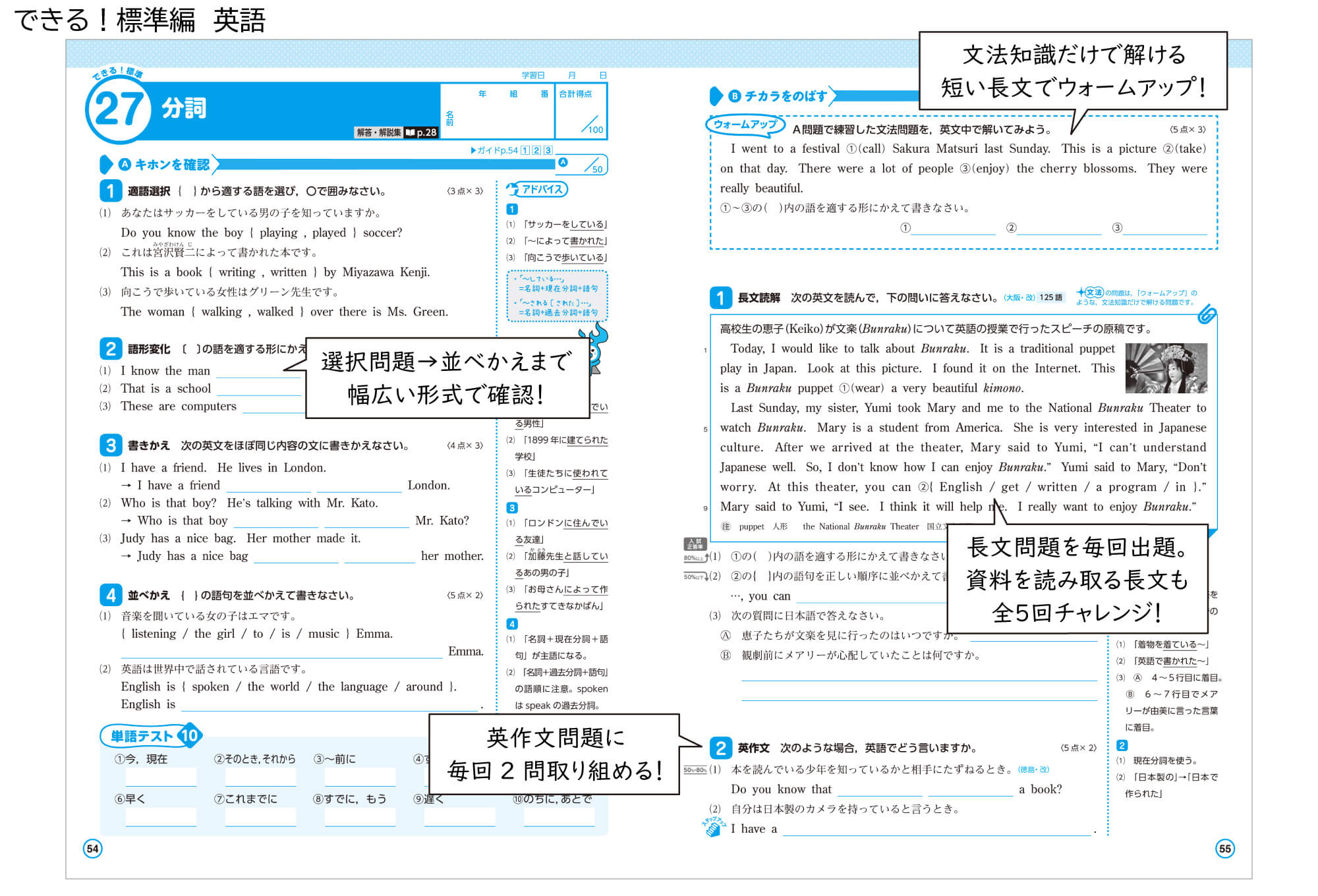Click the 適語選択 question 1 number badge

[x=110, y=191]
